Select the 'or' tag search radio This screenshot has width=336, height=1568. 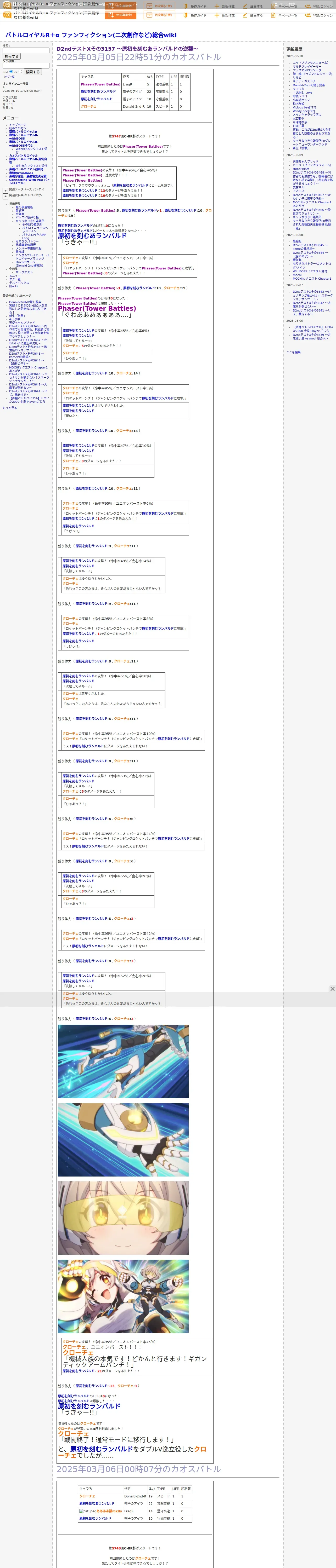pyautogui.click(x=20, y=71)
